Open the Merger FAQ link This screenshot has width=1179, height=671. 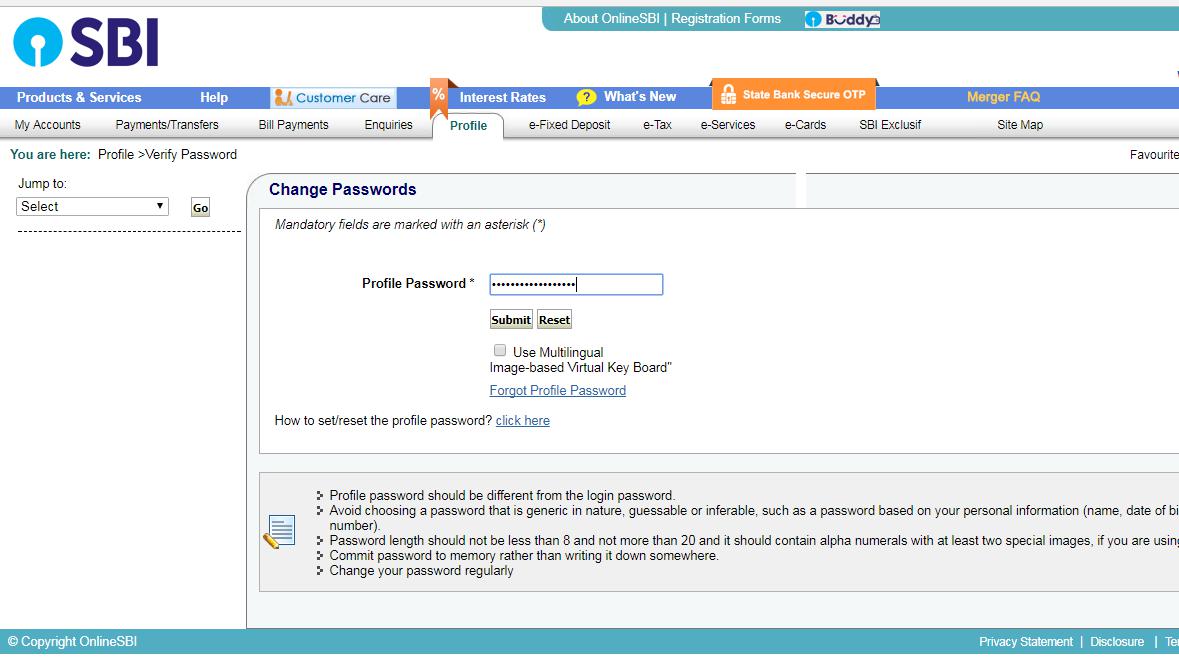(x=1003, y=96)
